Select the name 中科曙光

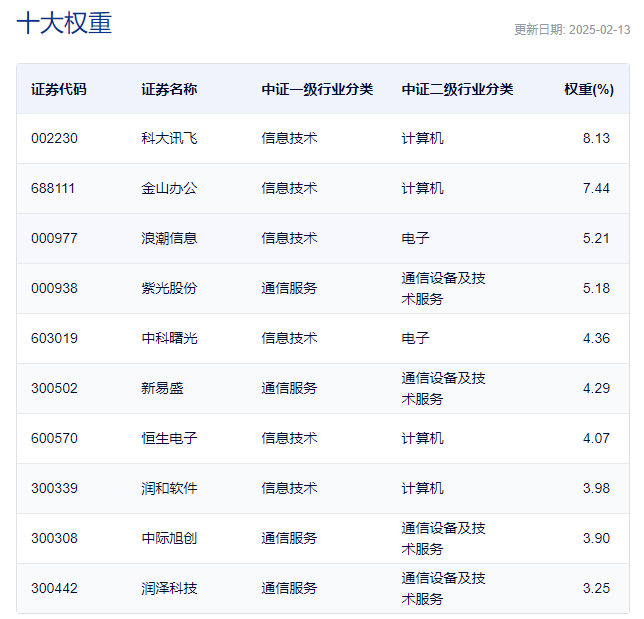(169, 338)
